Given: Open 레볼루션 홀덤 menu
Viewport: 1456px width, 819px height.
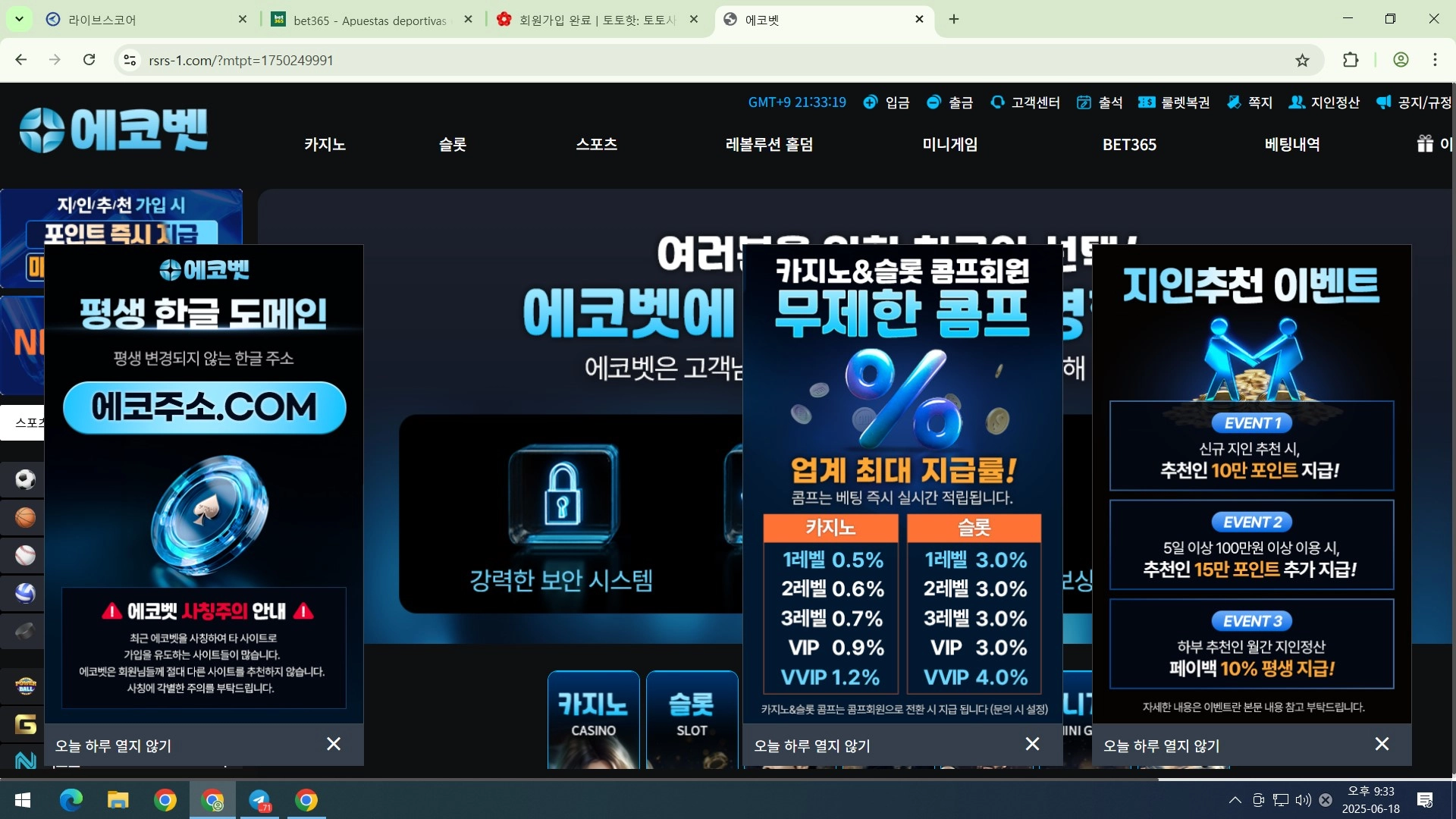Looking at the screenshot, I should (x=769, y=144).
